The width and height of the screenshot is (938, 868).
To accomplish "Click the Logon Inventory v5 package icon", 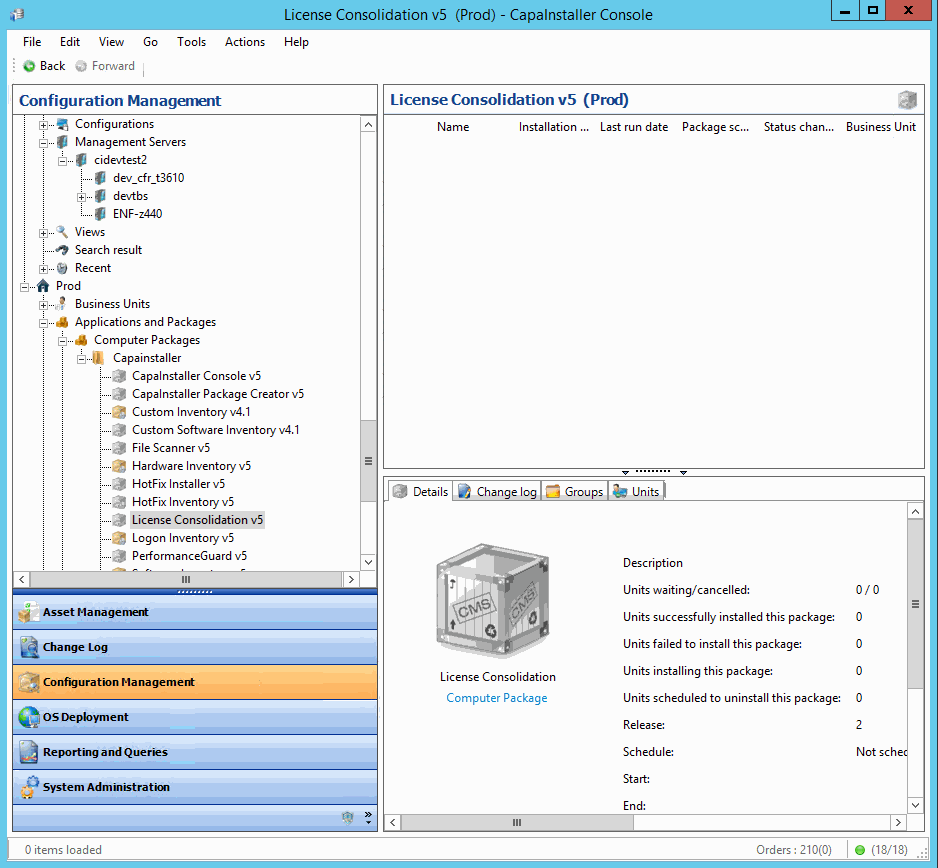I will click(120, 538).
